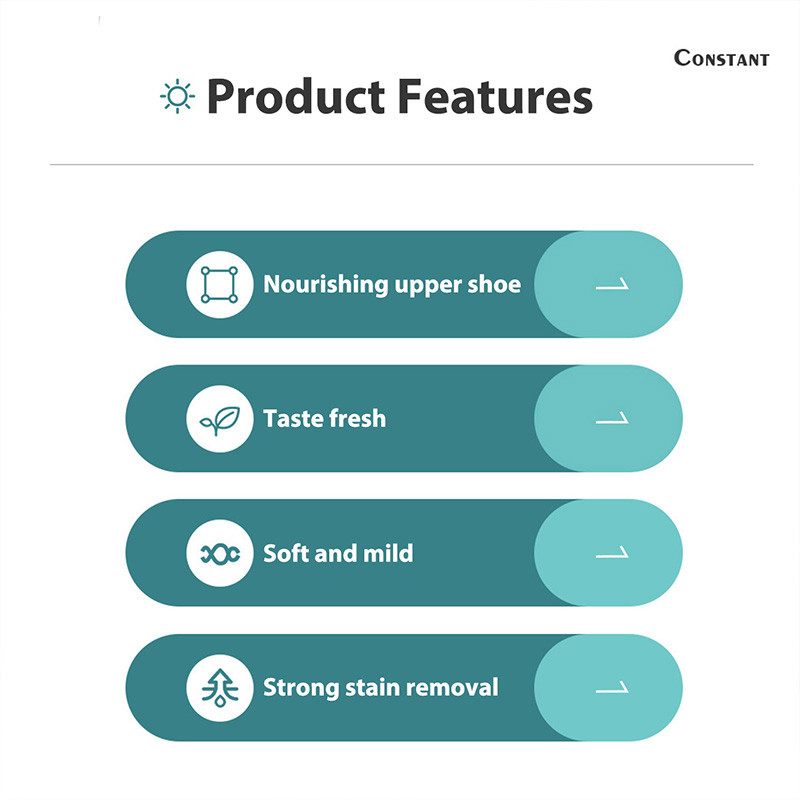Expand the Taste fresh row arrow
The image size is (800, 800).
611,420
